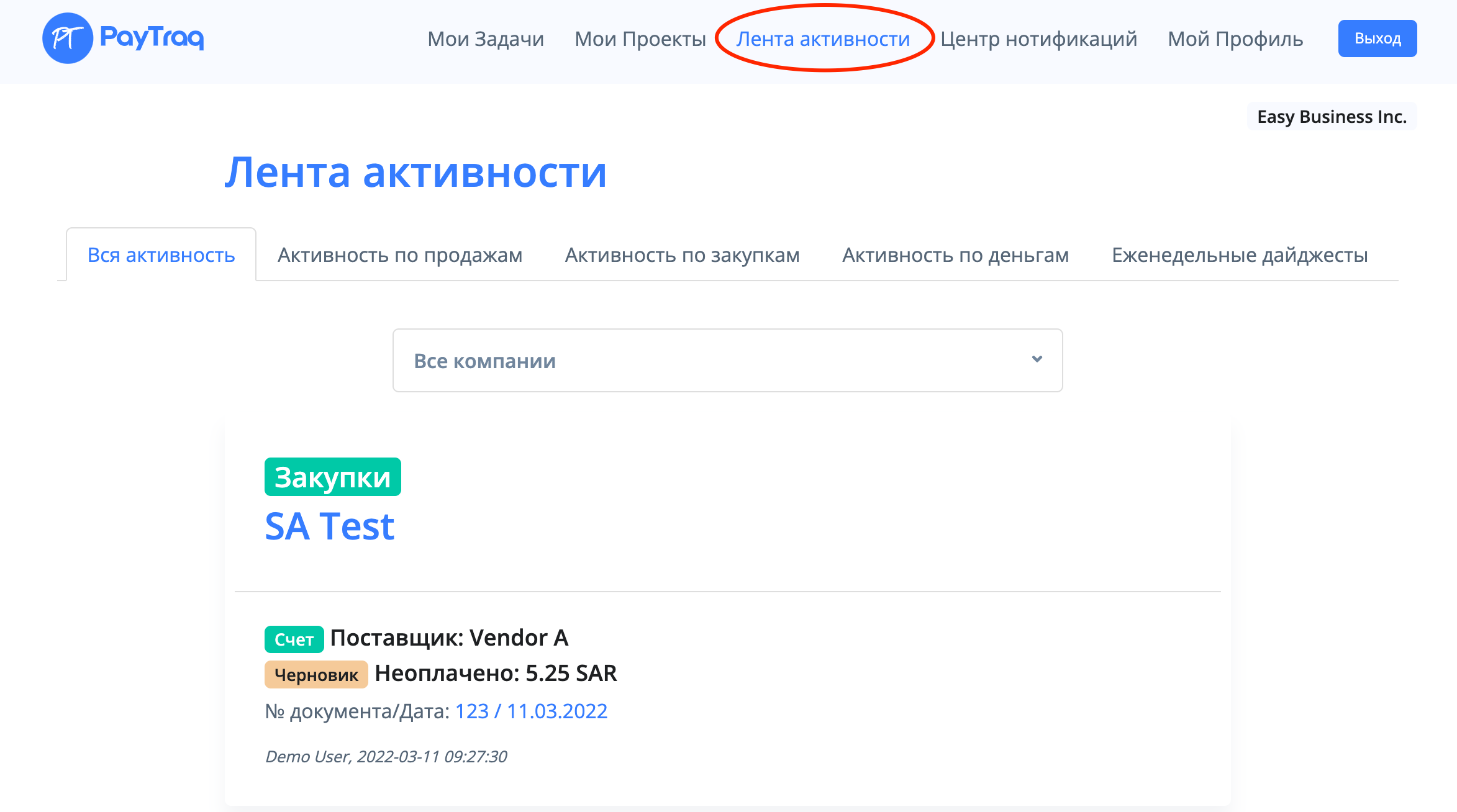Open the SA Test company link
This screenshot has width=1457, height=812.
click(329, 526)
